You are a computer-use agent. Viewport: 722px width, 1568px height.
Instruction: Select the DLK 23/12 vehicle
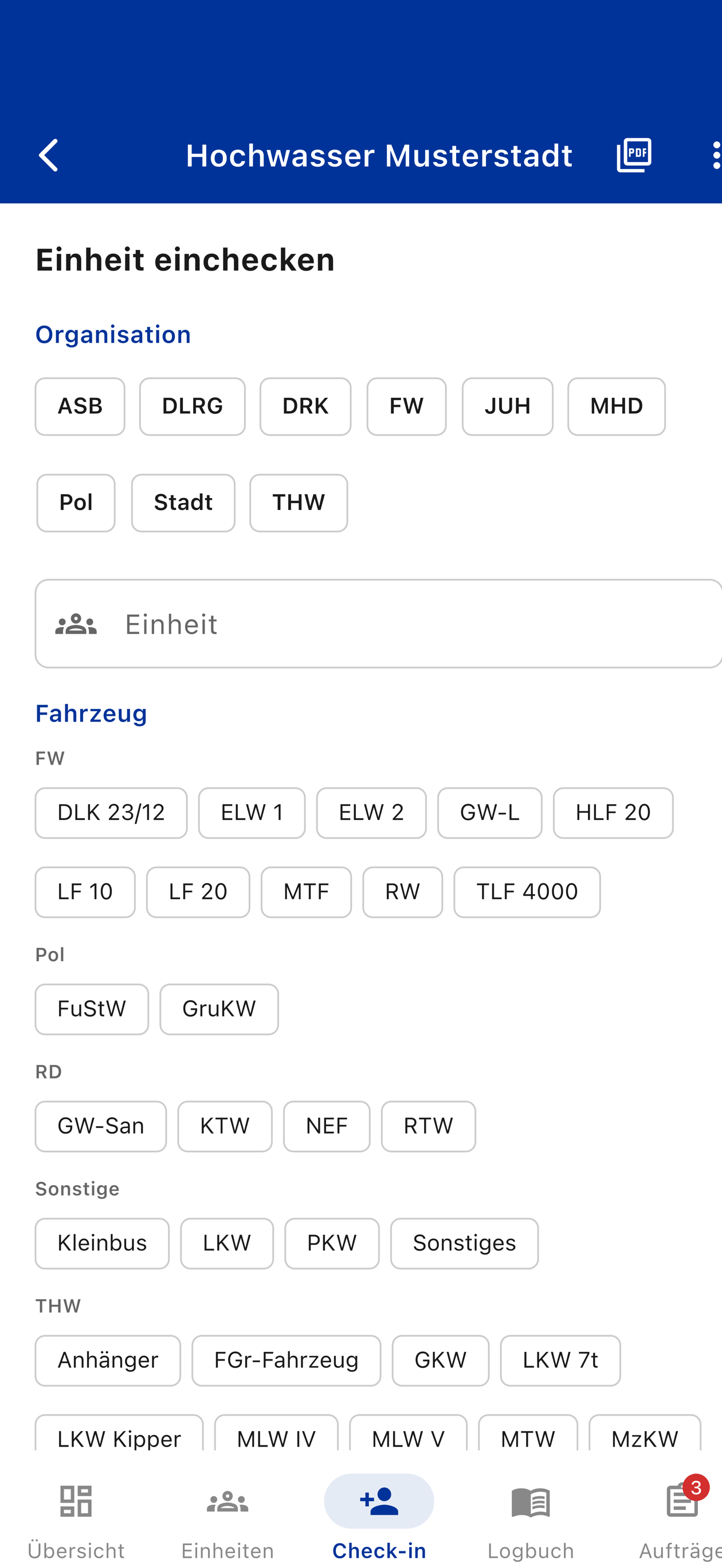click(x=111, y=813)
